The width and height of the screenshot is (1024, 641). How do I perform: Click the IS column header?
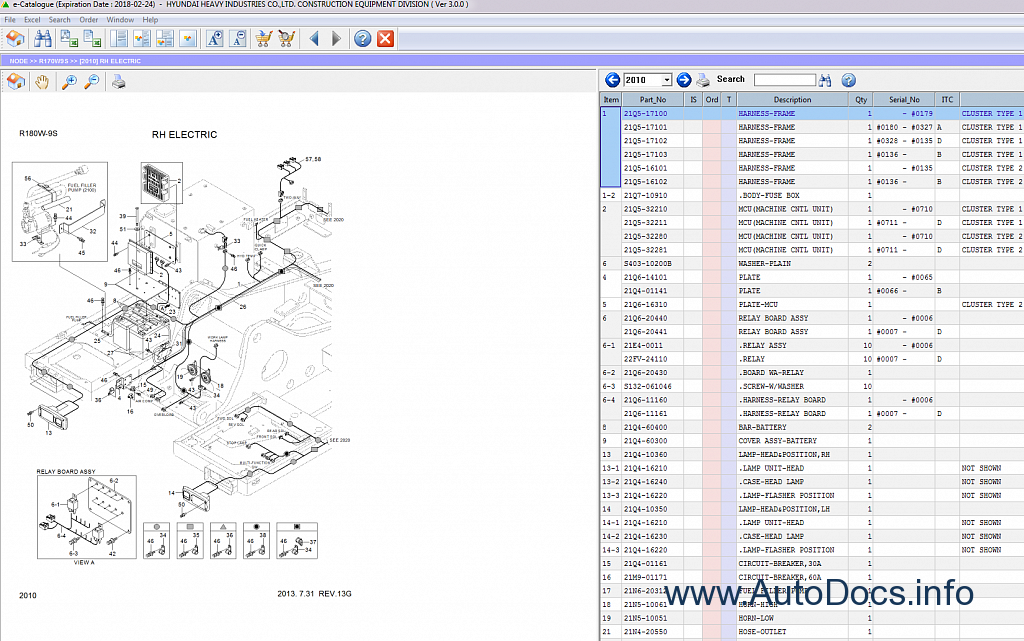[x=694, y=99]
